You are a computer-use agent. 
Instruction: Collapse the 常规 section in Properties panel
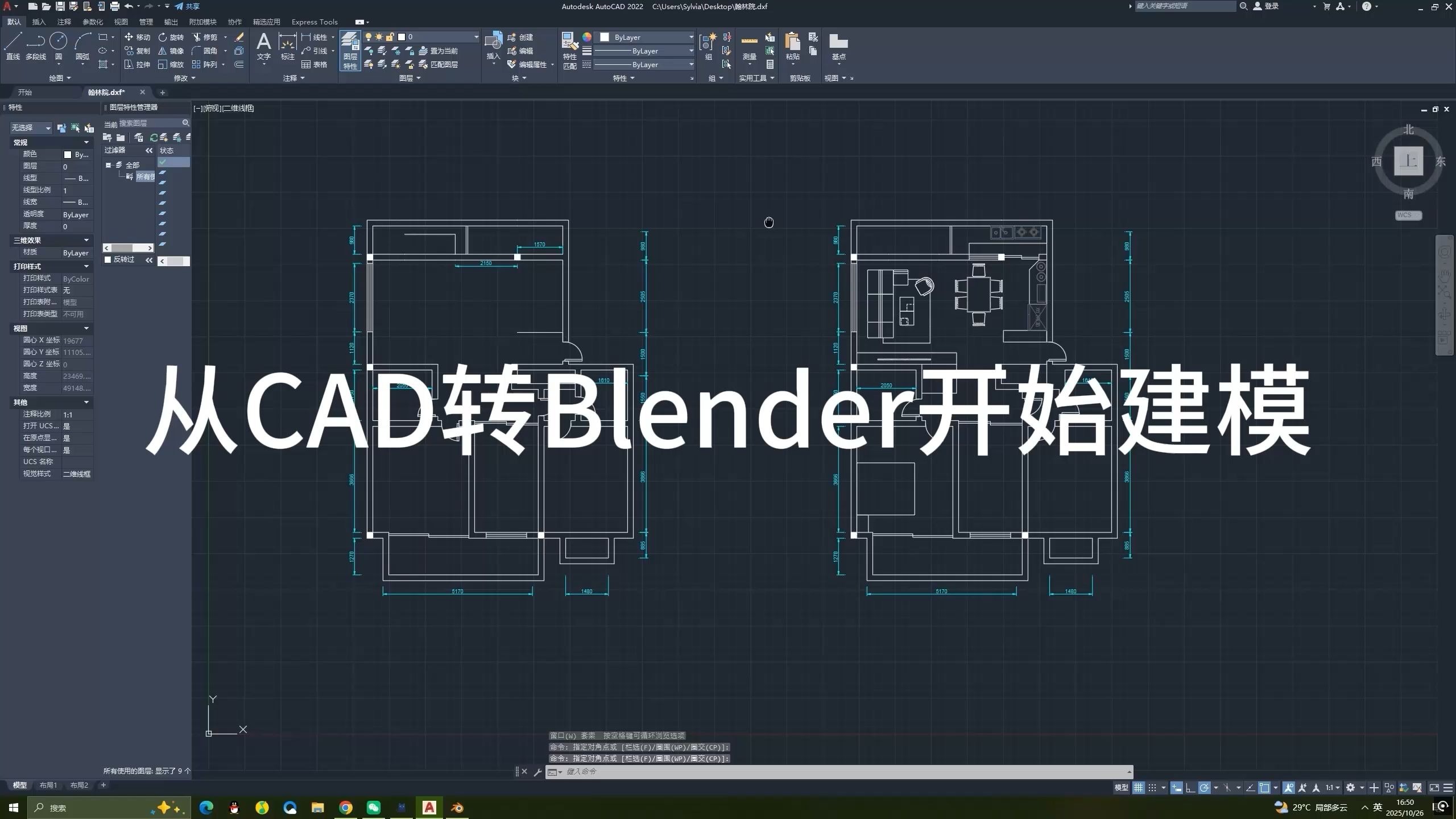87,142
